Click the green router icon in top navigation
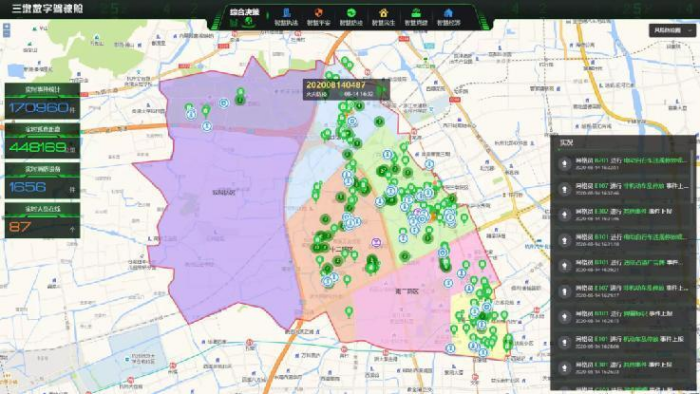The width and height of the screenshot is (700, 394). pyautogui.click(x=416, y=13)
